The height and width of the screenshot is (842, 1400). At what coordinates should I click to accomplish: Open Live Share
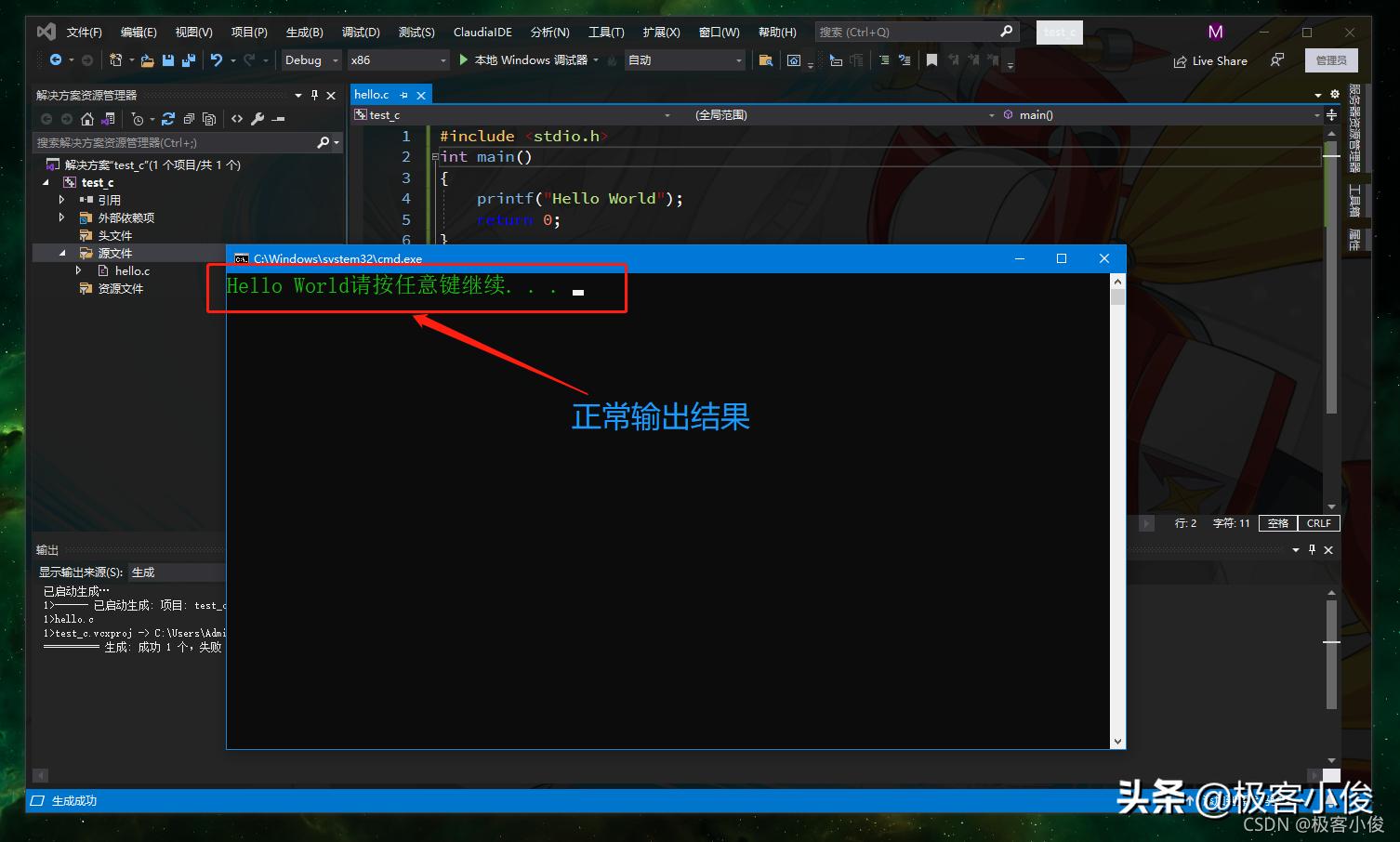(1210, 60)
